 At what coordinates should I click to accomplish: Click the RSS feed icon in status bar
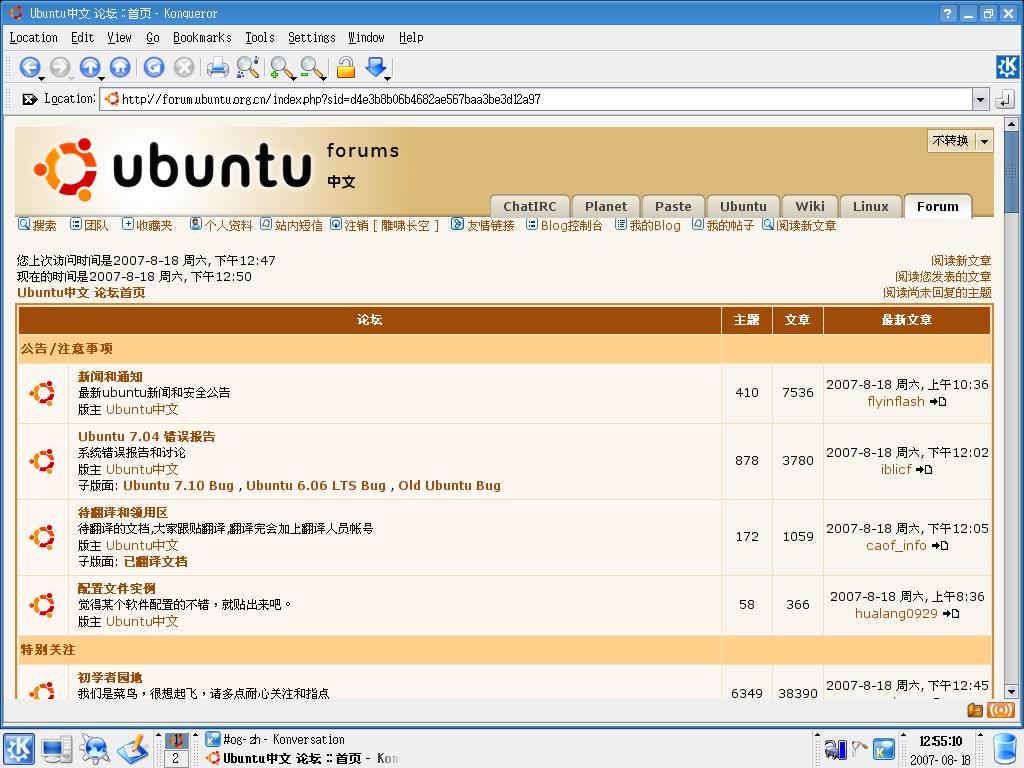1000,710
